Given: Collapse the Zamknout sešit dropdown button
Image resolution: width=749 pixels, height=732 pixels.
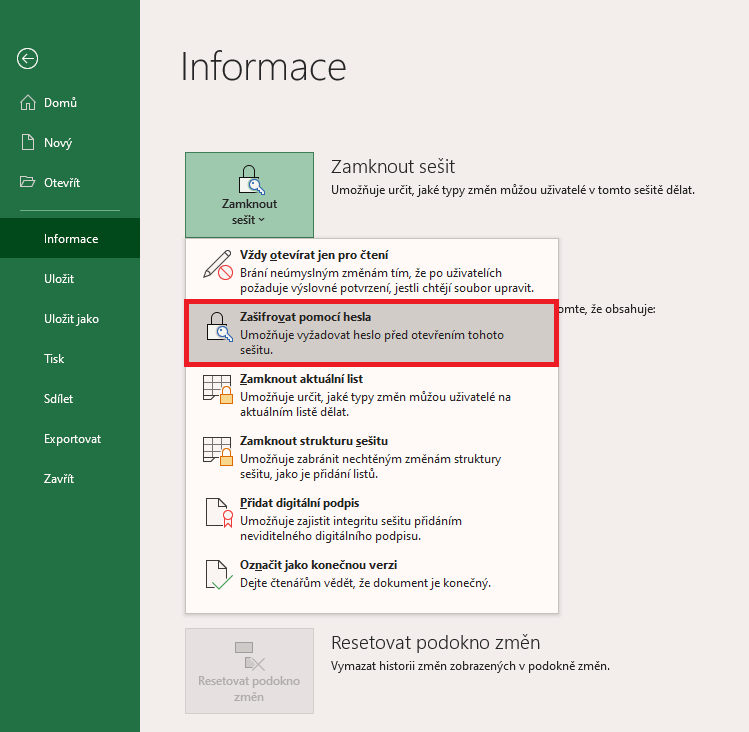Looking at the screenshot, I should tap(249, 195).
